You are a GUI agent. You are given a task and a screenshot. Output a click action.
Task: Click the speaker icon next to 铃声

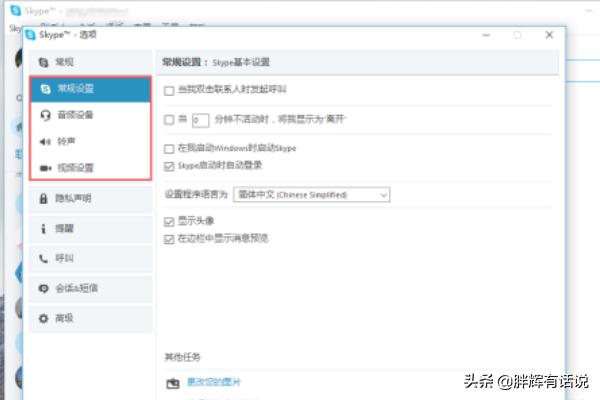tap(45, 142)
